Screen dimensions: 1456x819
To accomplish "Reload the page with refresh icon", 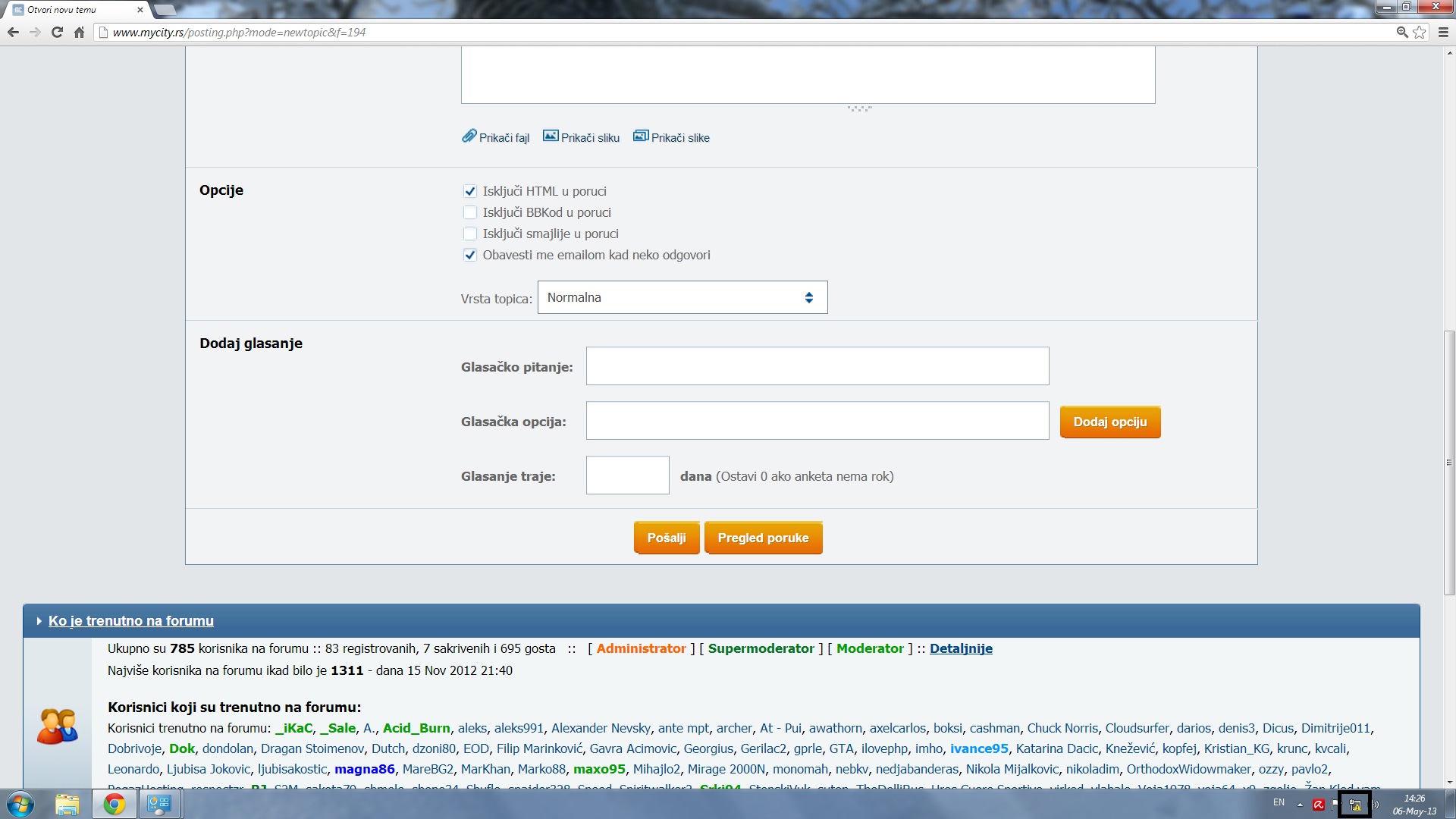I will 57,33.
